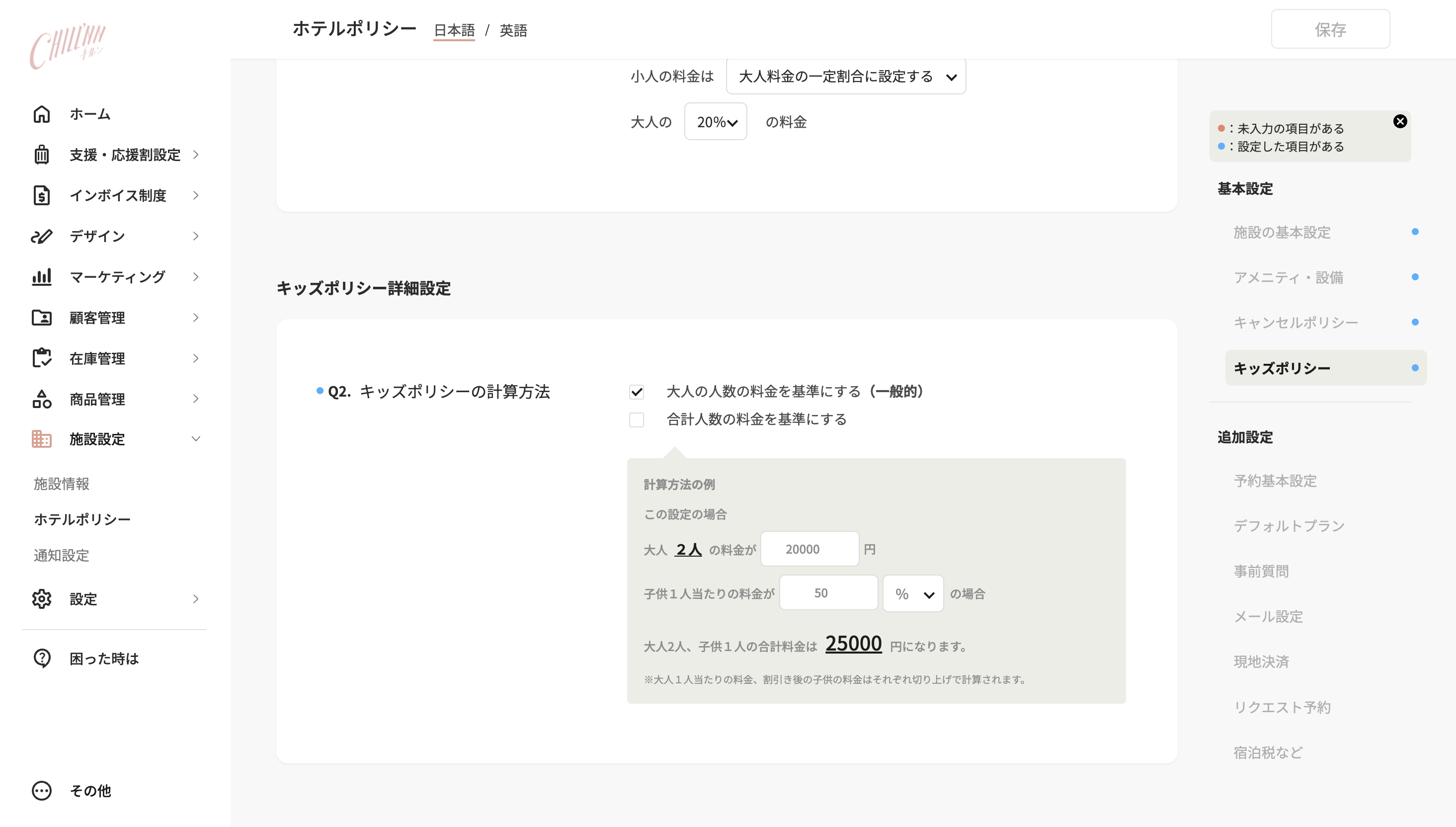
Task: Click the 20000 yen price input field
Action: coord(809,549)
